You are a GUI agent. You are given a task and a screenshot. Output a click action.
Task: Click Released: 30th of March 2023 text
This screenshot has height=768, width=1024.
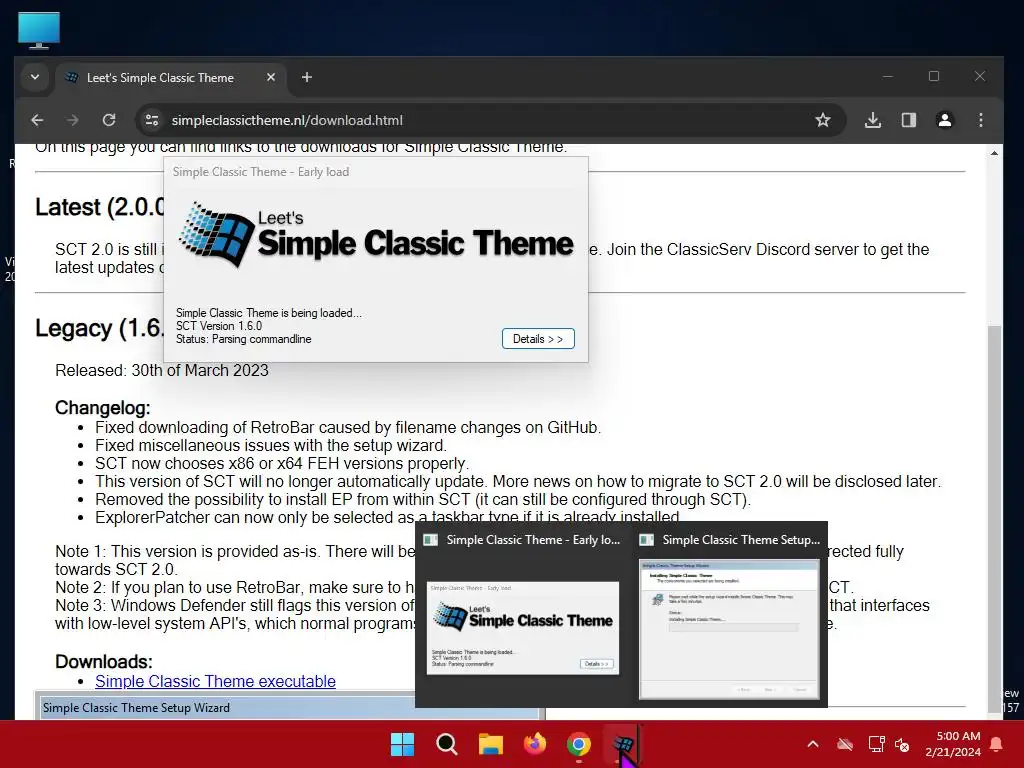(x=162, y=370)
